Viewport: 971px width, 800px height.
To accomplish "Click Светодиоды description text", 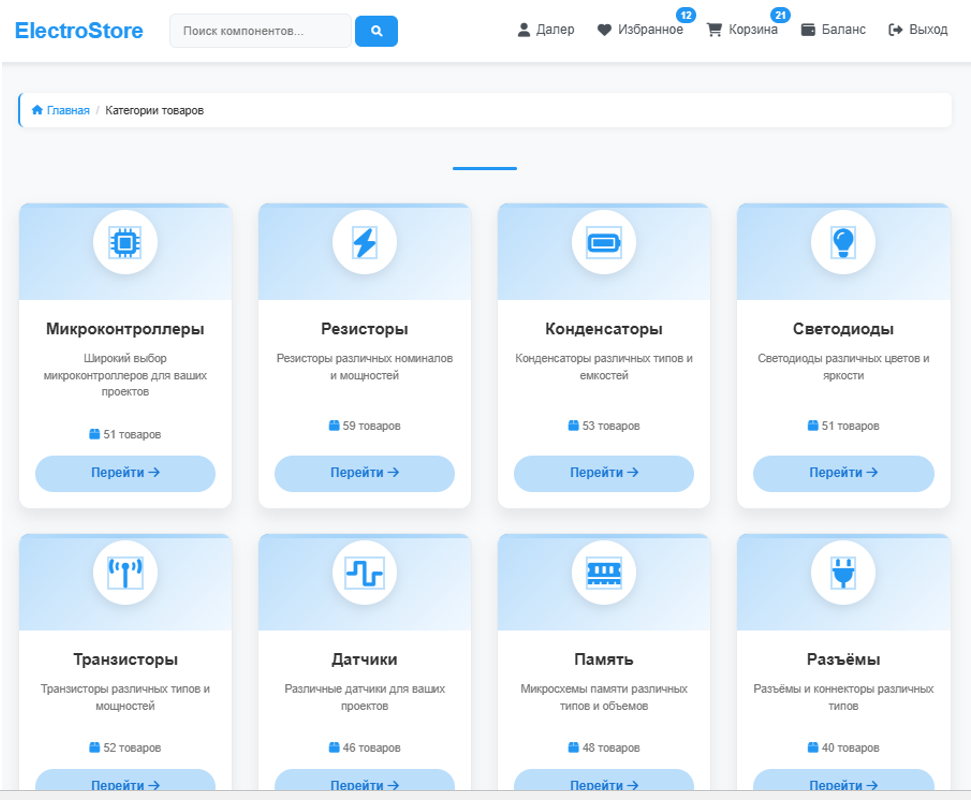I will [843, 367].
